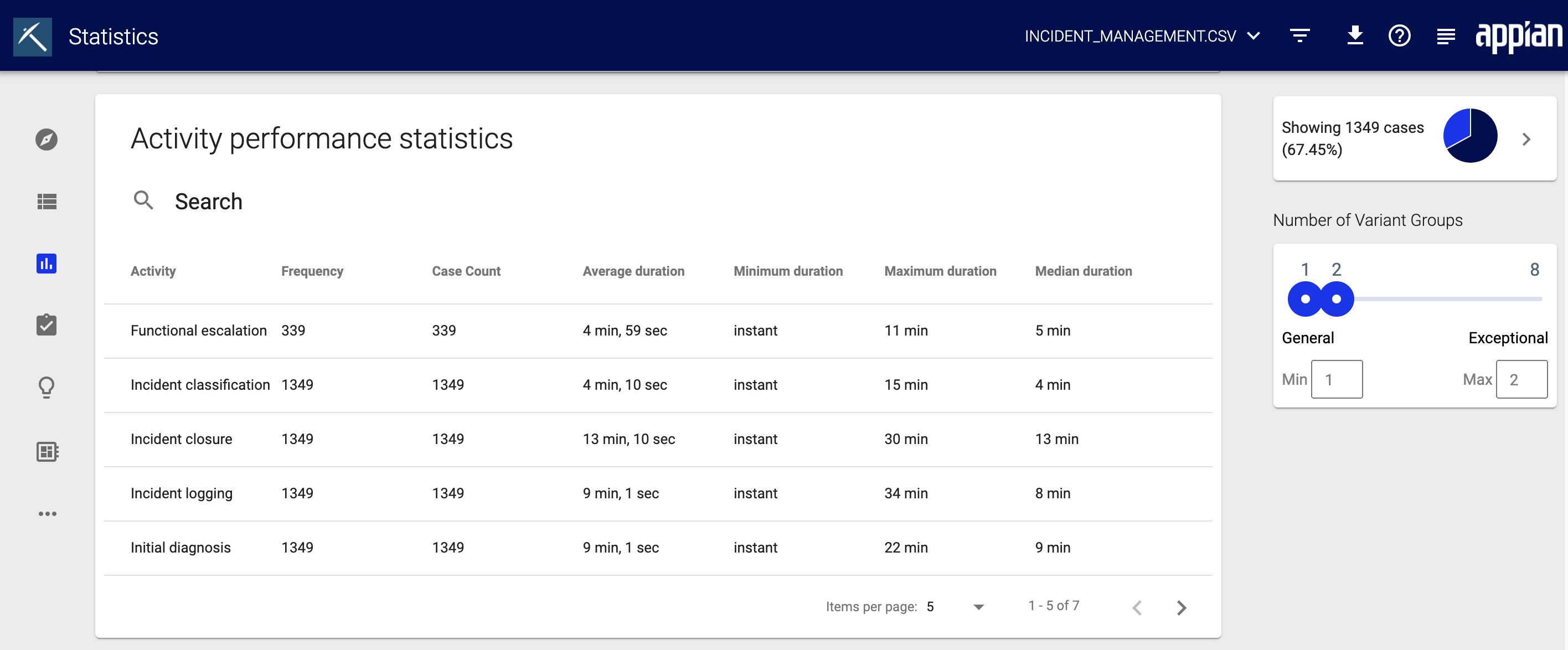Open the Items per page dropdown
This screenshot has height=650, width=1568.
pos(955,606)
